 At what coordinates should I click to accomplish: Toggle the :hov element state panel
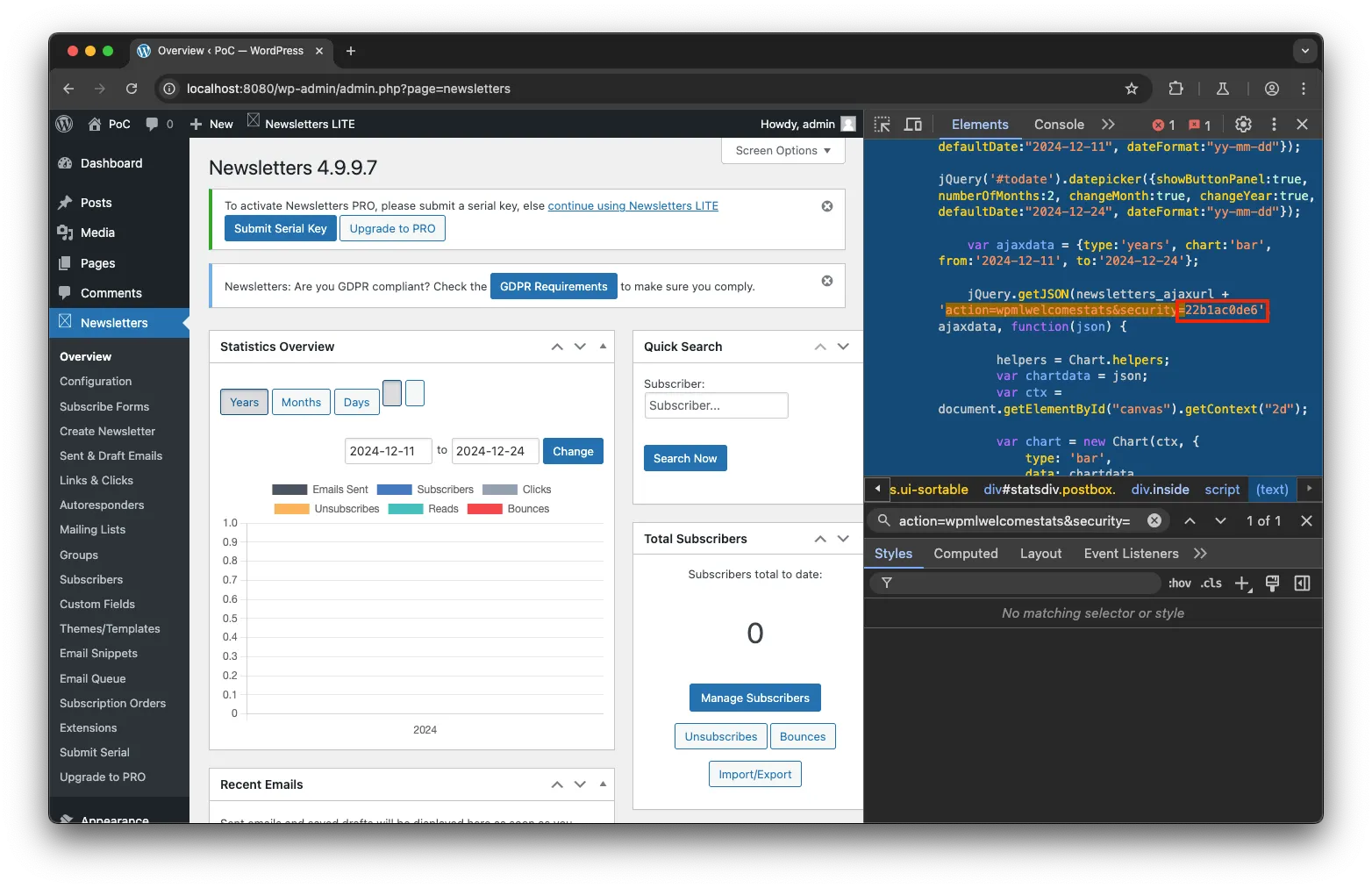1179,584
